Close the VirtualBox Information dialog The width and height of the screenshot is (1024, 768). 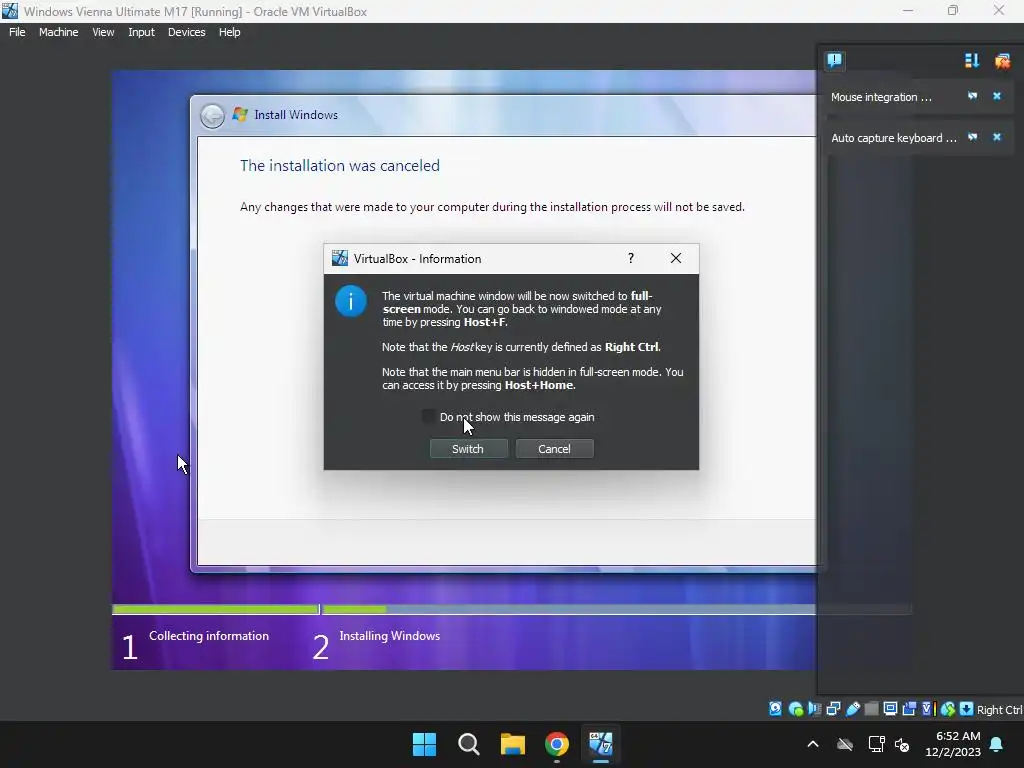pos(676,258)
